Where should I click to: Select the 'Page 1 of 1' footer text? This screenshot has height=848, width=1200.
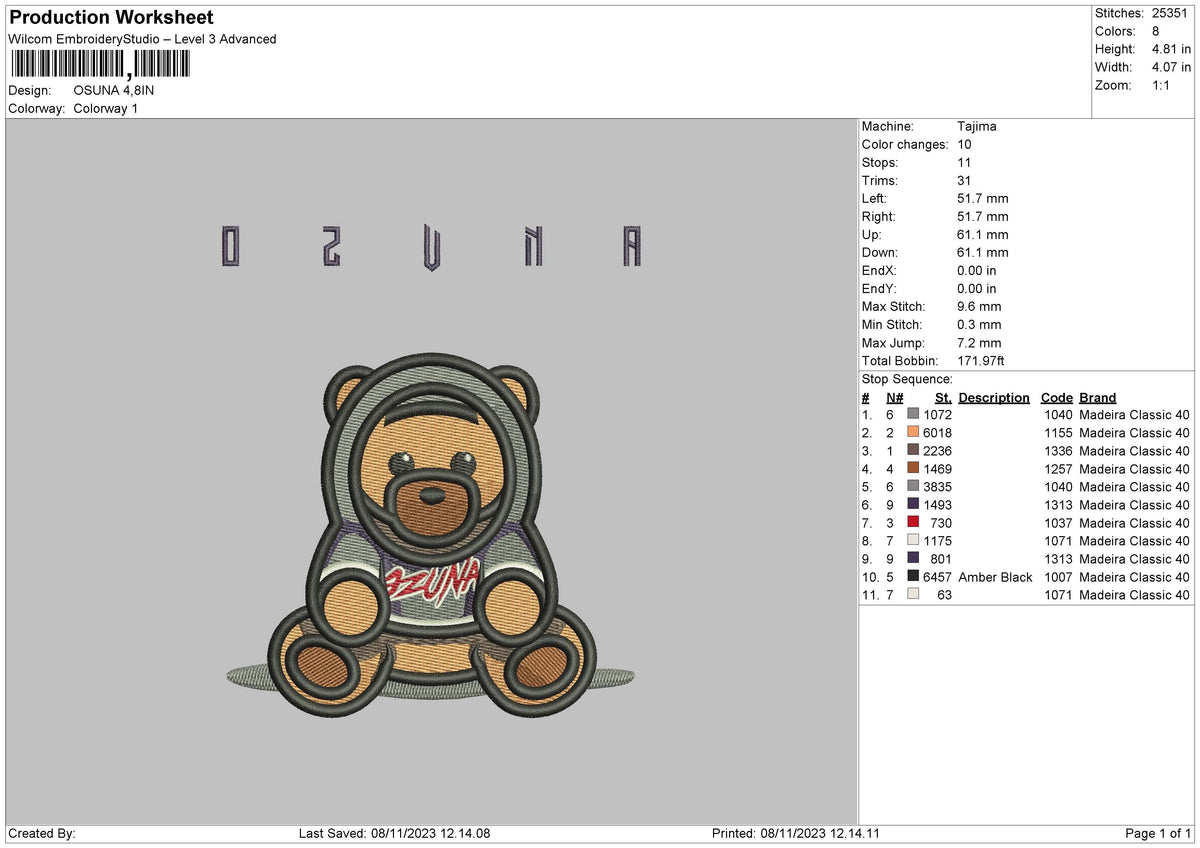1158,834
